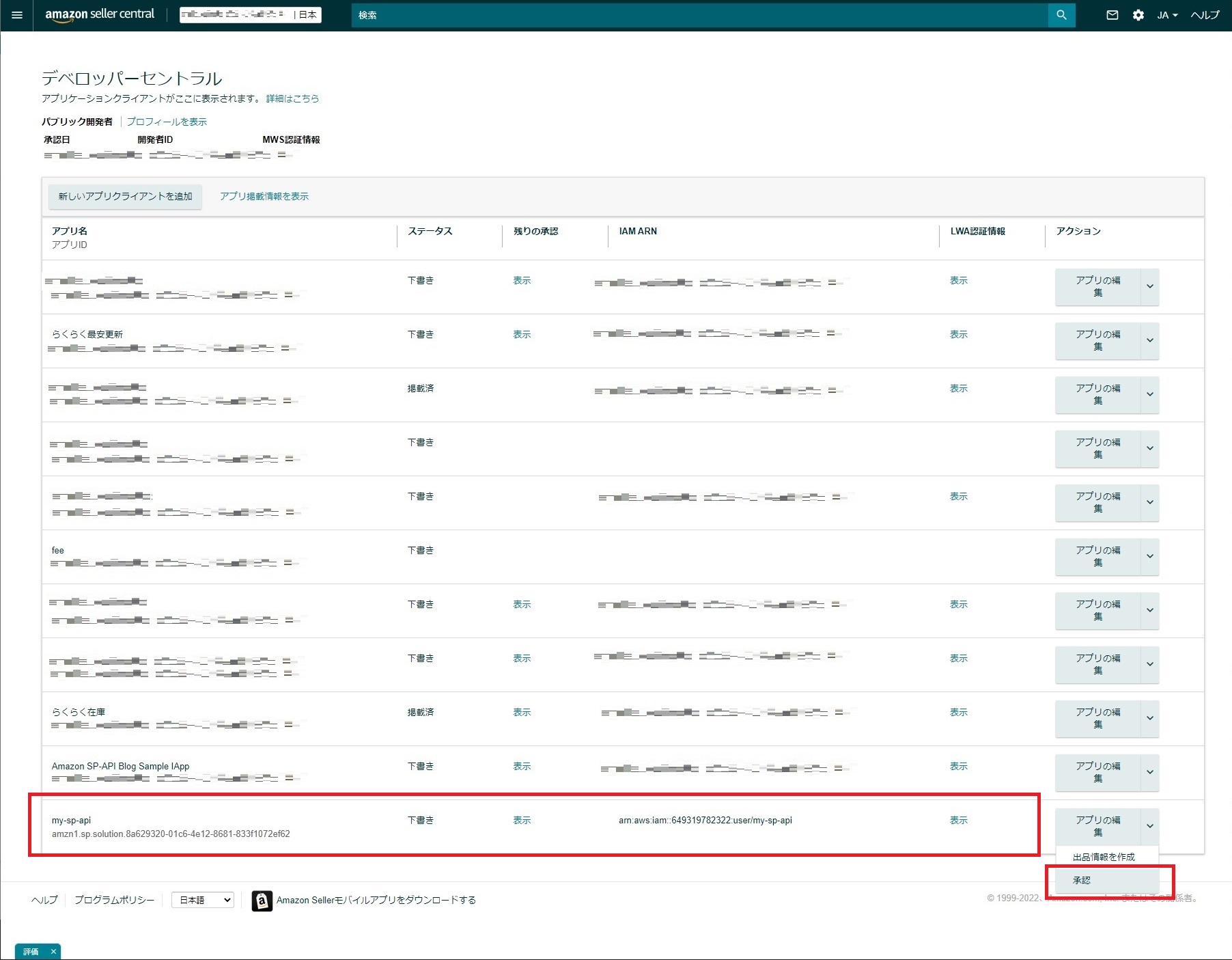Click the Amazon app logo near the mobile download link
The image size is (1232, 960).
point(261,900)
